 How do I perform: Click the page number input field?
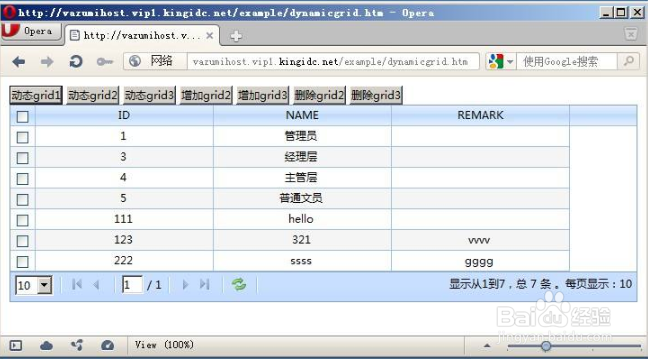pyautogui.click(x=132, y=285)
